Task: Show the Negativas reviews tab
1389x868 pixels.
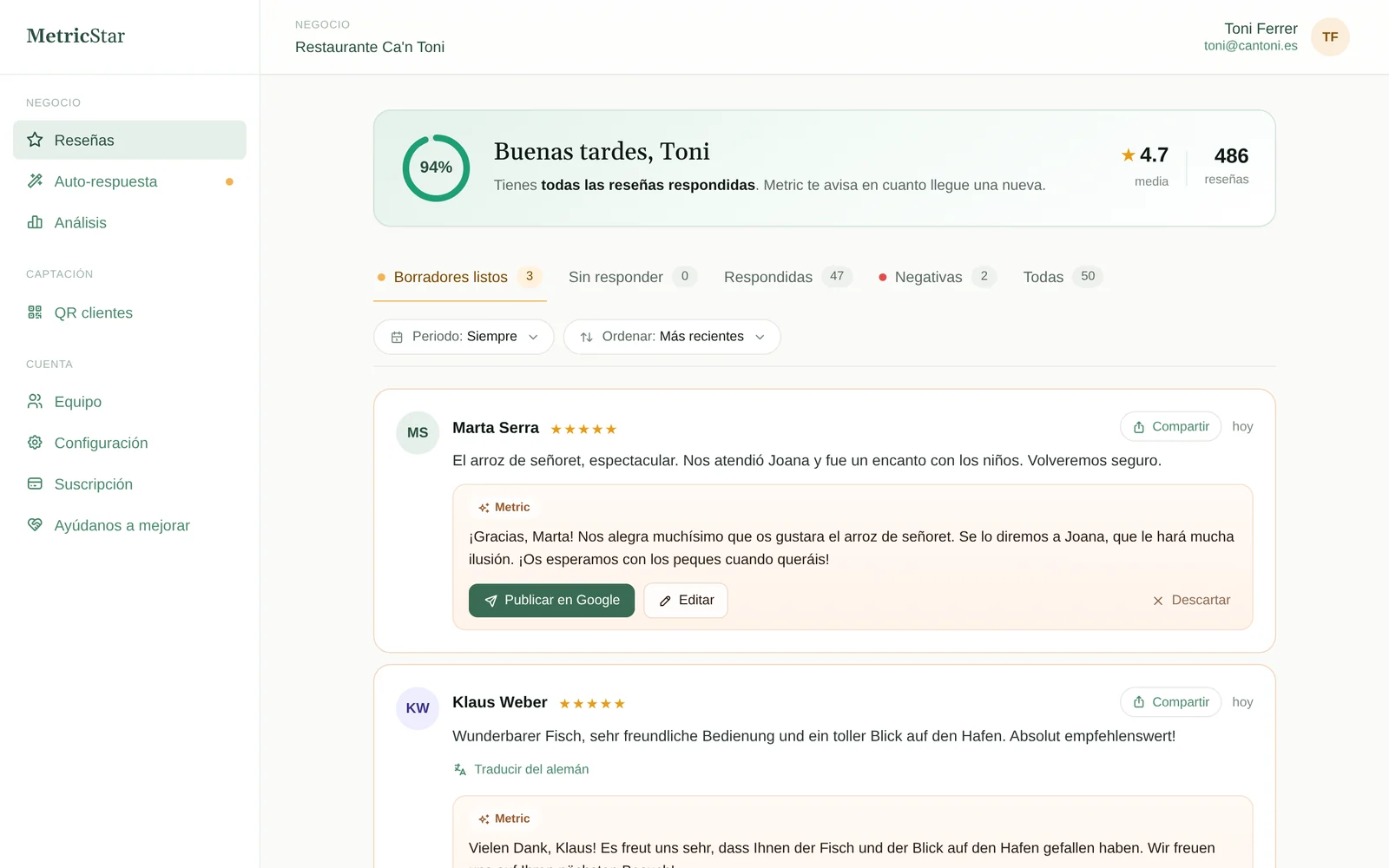Action: click(x=938, y=277)
